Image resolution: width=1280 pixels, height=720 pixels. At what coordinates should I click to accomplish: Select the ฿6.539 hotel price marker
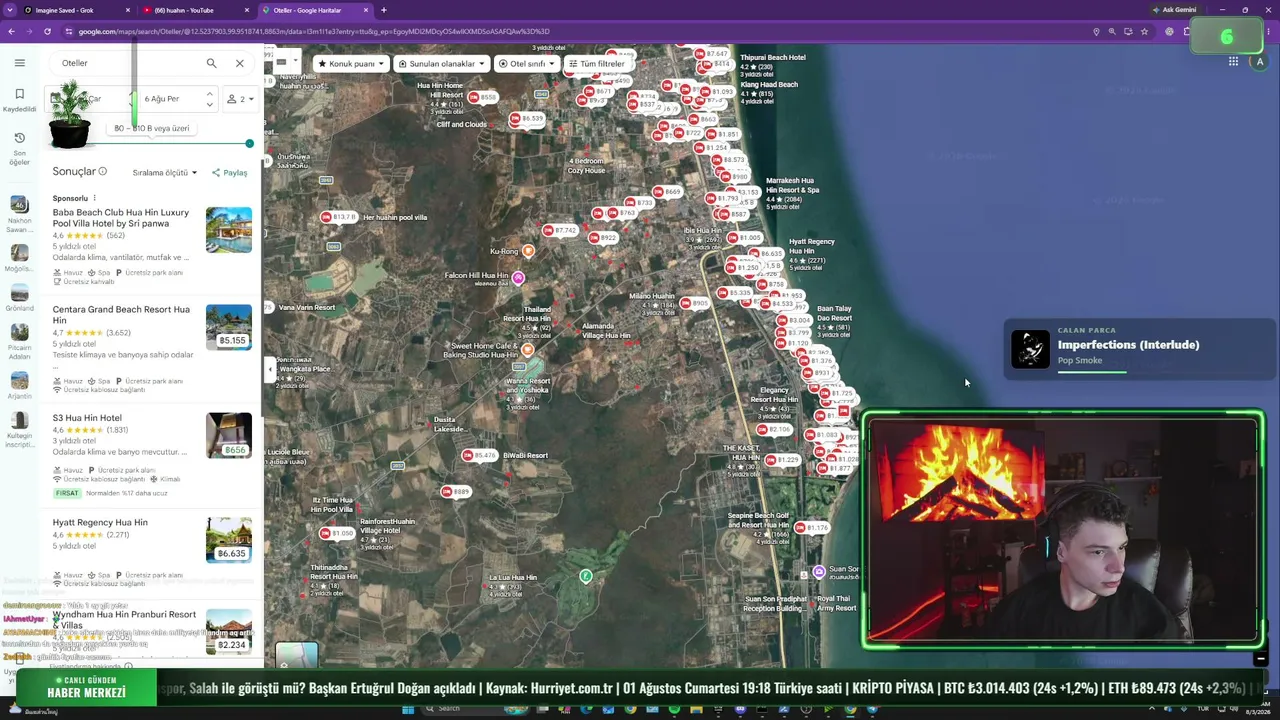pos(526,119)
